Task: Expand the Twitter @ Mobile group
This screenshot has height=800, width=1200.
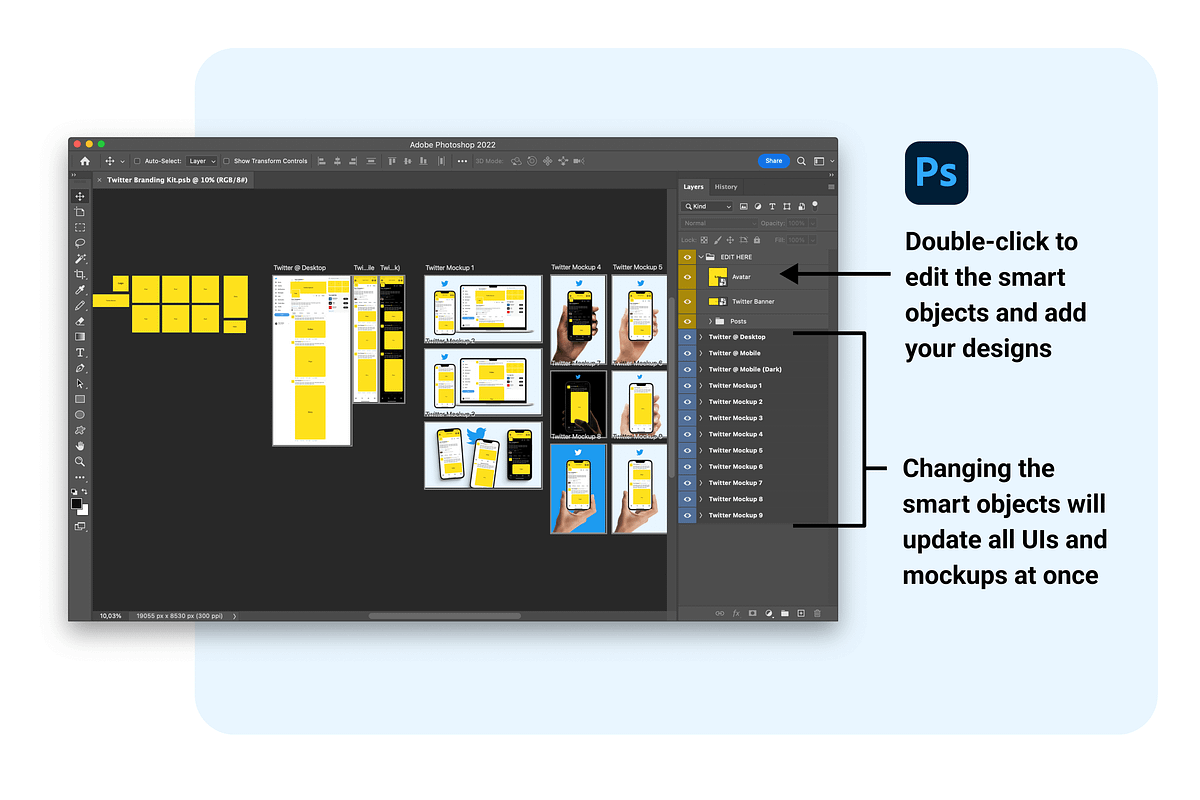Action: coord(701,353)
